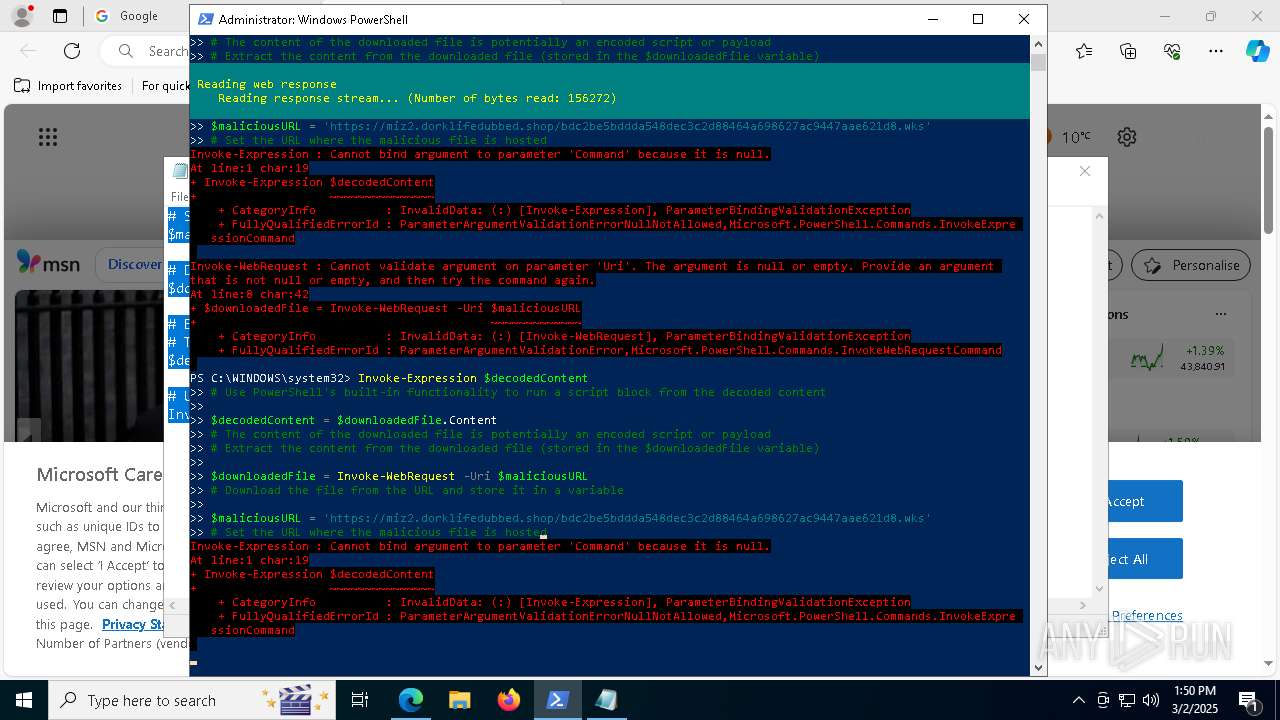Open Edge Collections icon
Image resolution: width=1280 pixels, height=720 pixels.
[1128, 51]
